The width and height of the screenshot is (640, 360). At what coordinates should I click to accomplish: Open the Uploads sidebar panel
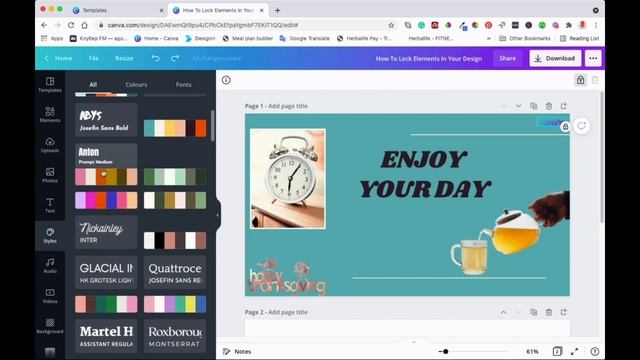point(50,145)
